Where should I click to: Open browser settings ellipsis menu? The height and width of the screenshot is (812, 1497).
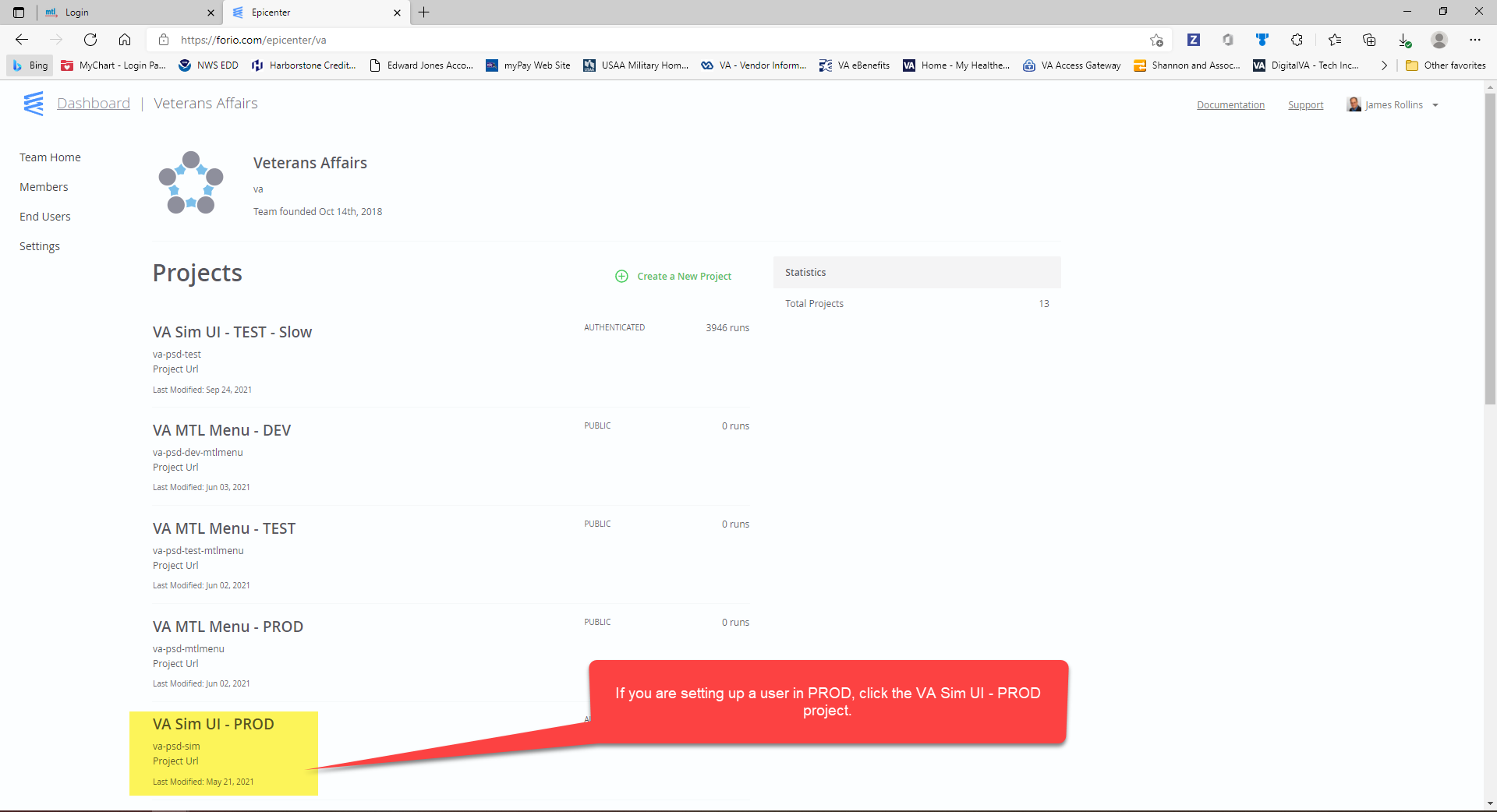pos(1475,40)
